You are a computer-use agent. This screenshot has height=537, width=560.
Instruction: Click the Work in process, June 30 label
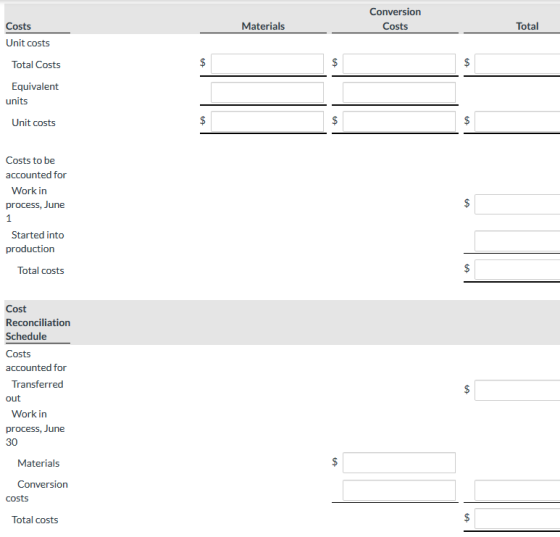35,428
